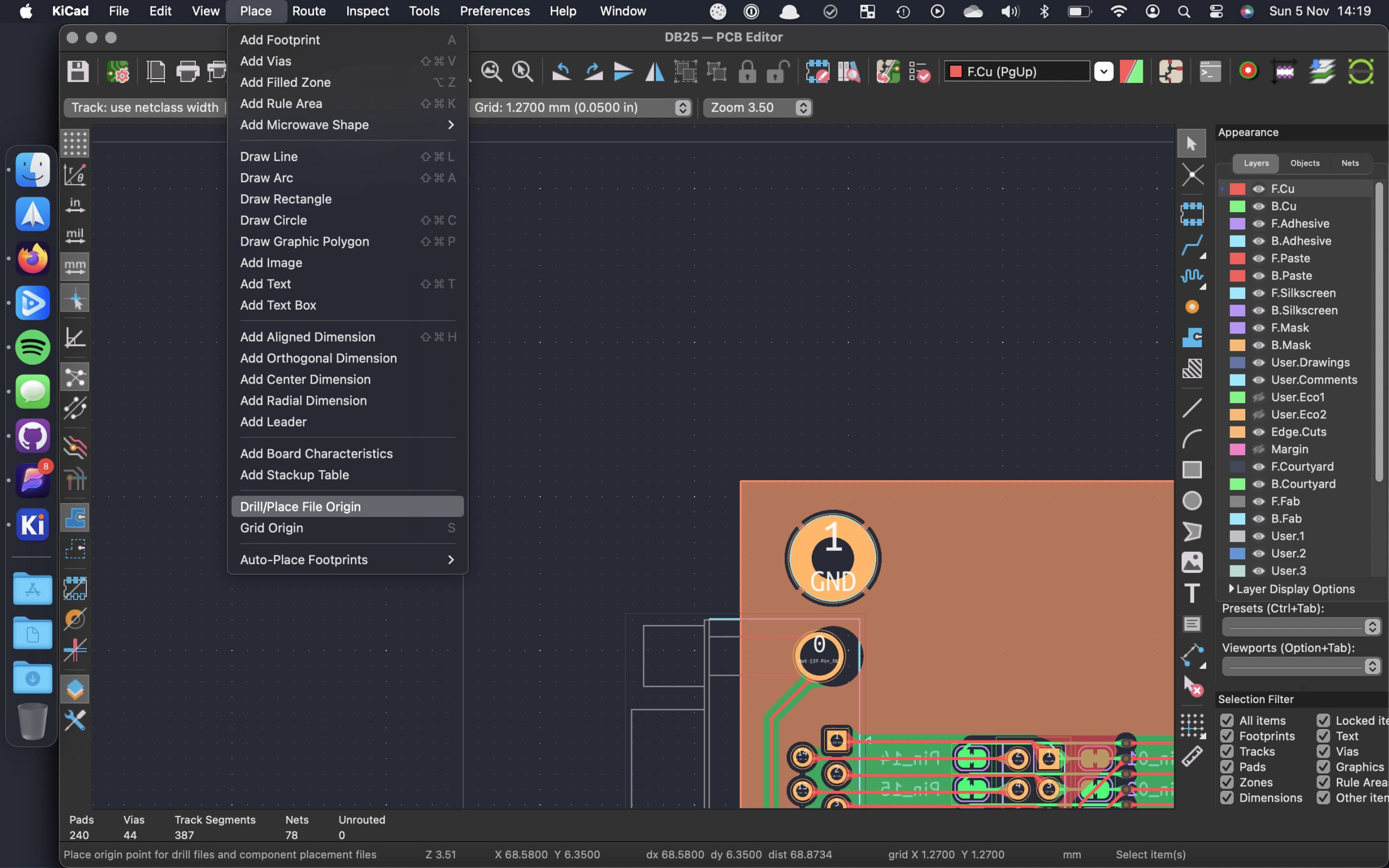Choose Drill/Place File Origin menu item
This screenshot has height=868, width=1389.
tap(347, 506)
